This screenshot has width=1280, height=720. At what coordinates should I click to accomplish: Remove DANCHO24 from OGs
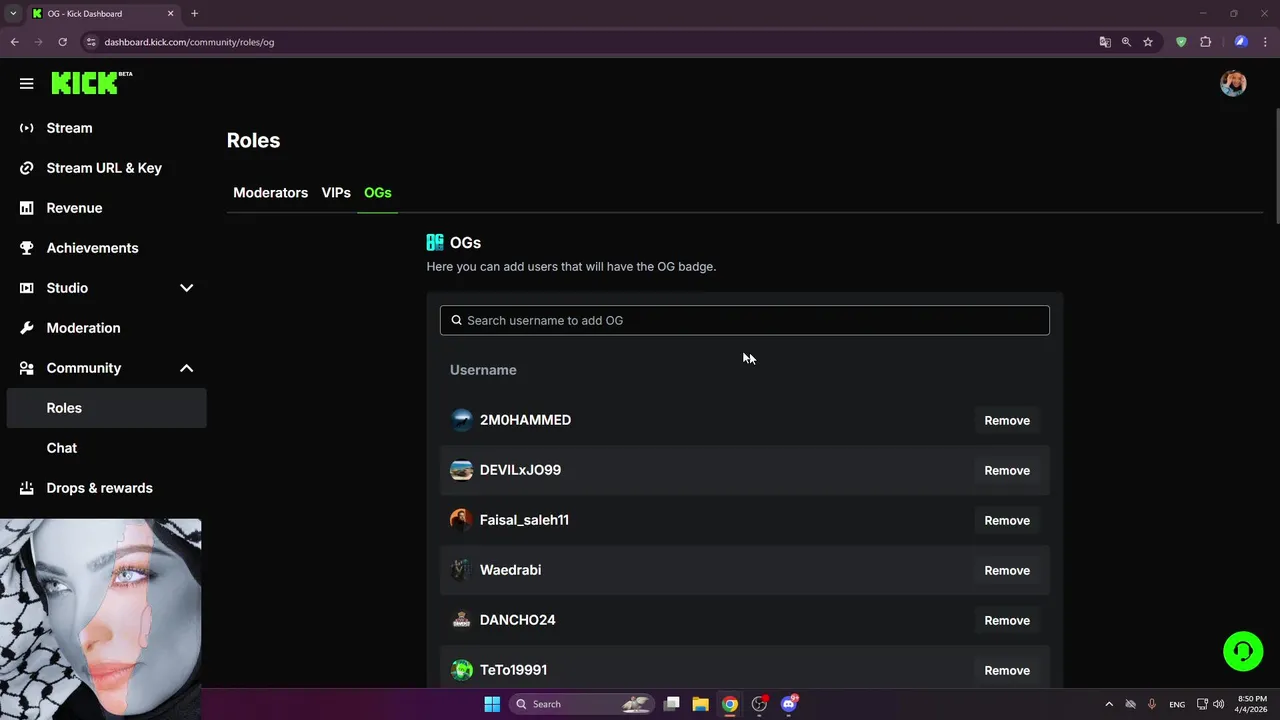1007,620
